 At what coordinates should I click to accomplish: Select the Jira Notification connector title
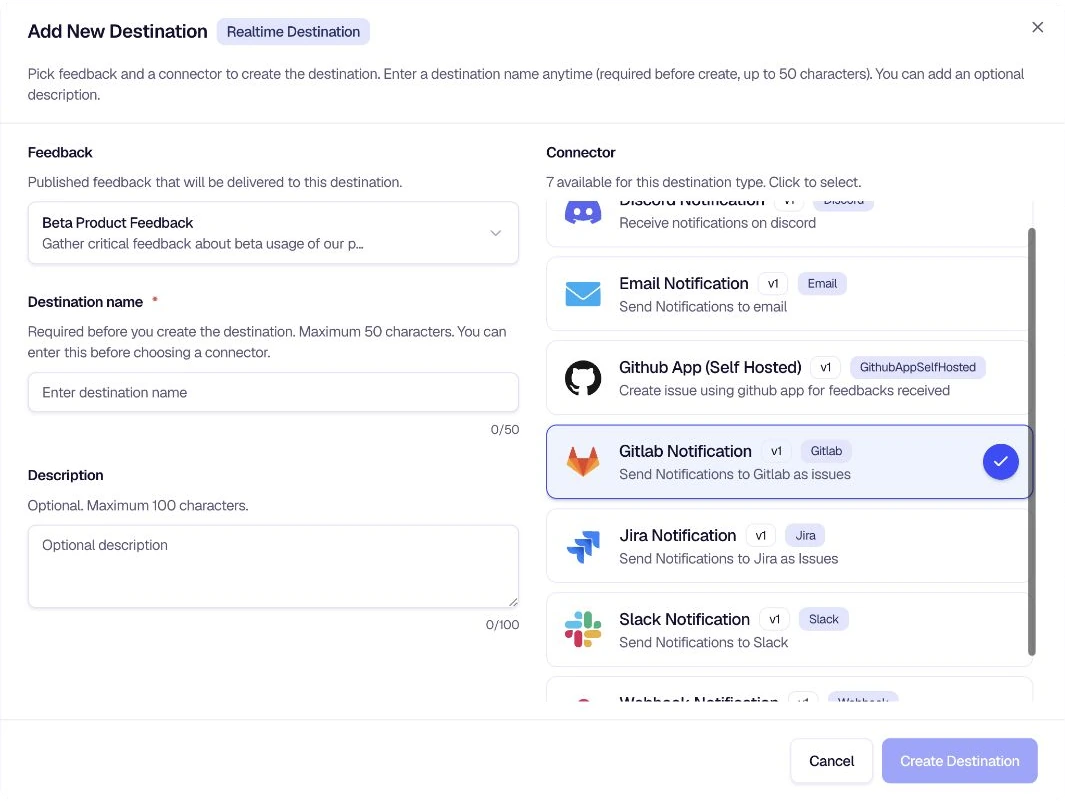pos(677,535)
